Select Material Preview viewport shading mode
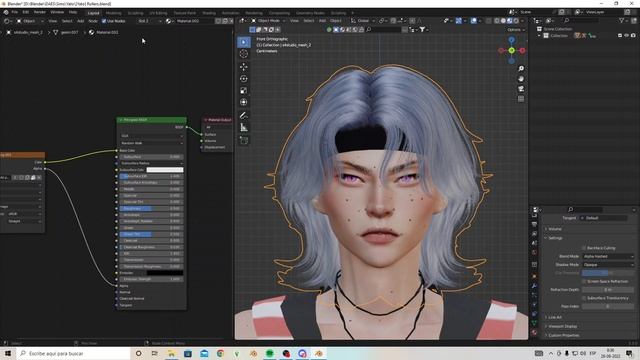640x360 pixels. click(x=509, y=20)
